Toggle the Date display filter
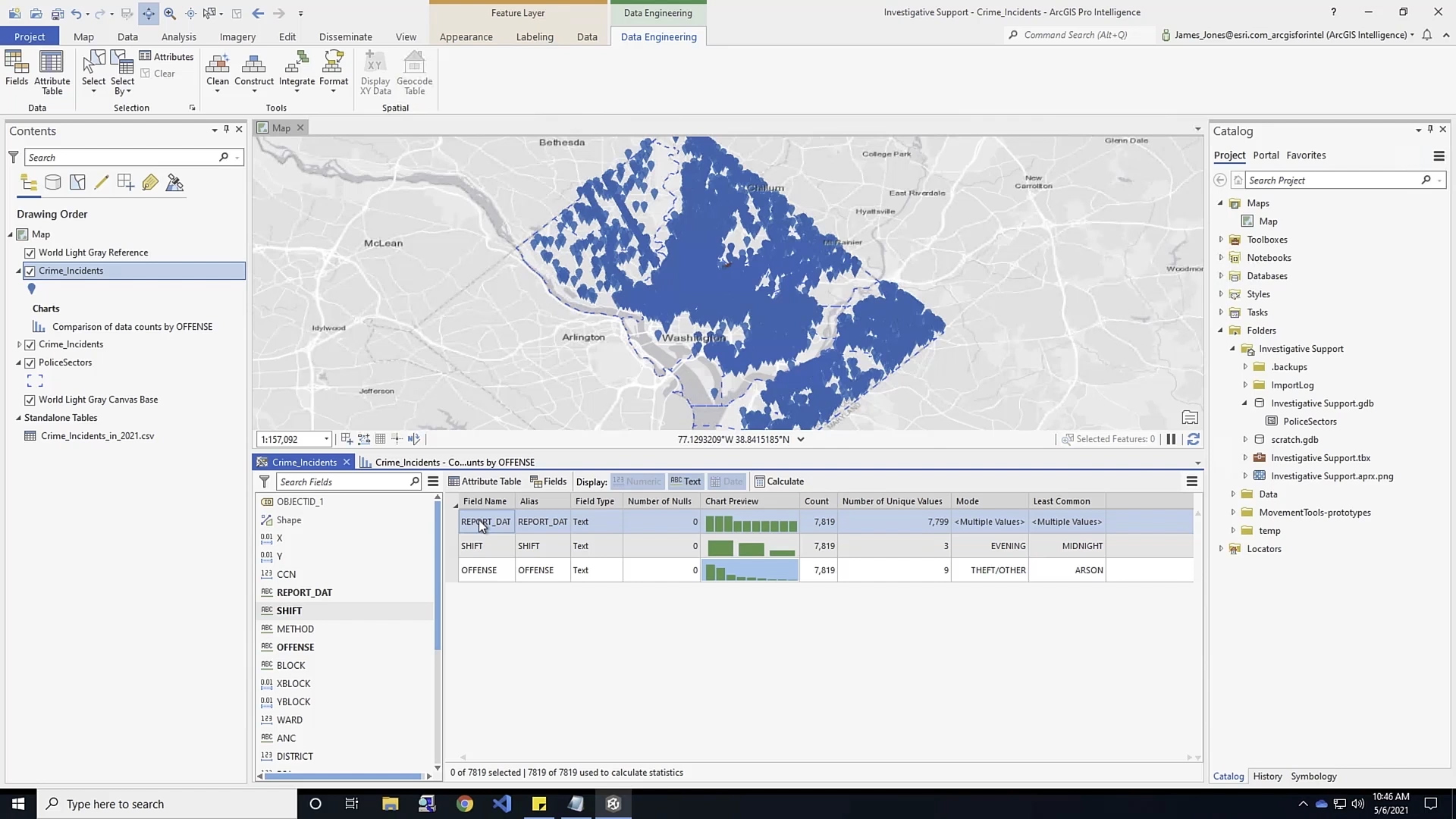This screenshot has height=819, width=1456. click(726, 482)
